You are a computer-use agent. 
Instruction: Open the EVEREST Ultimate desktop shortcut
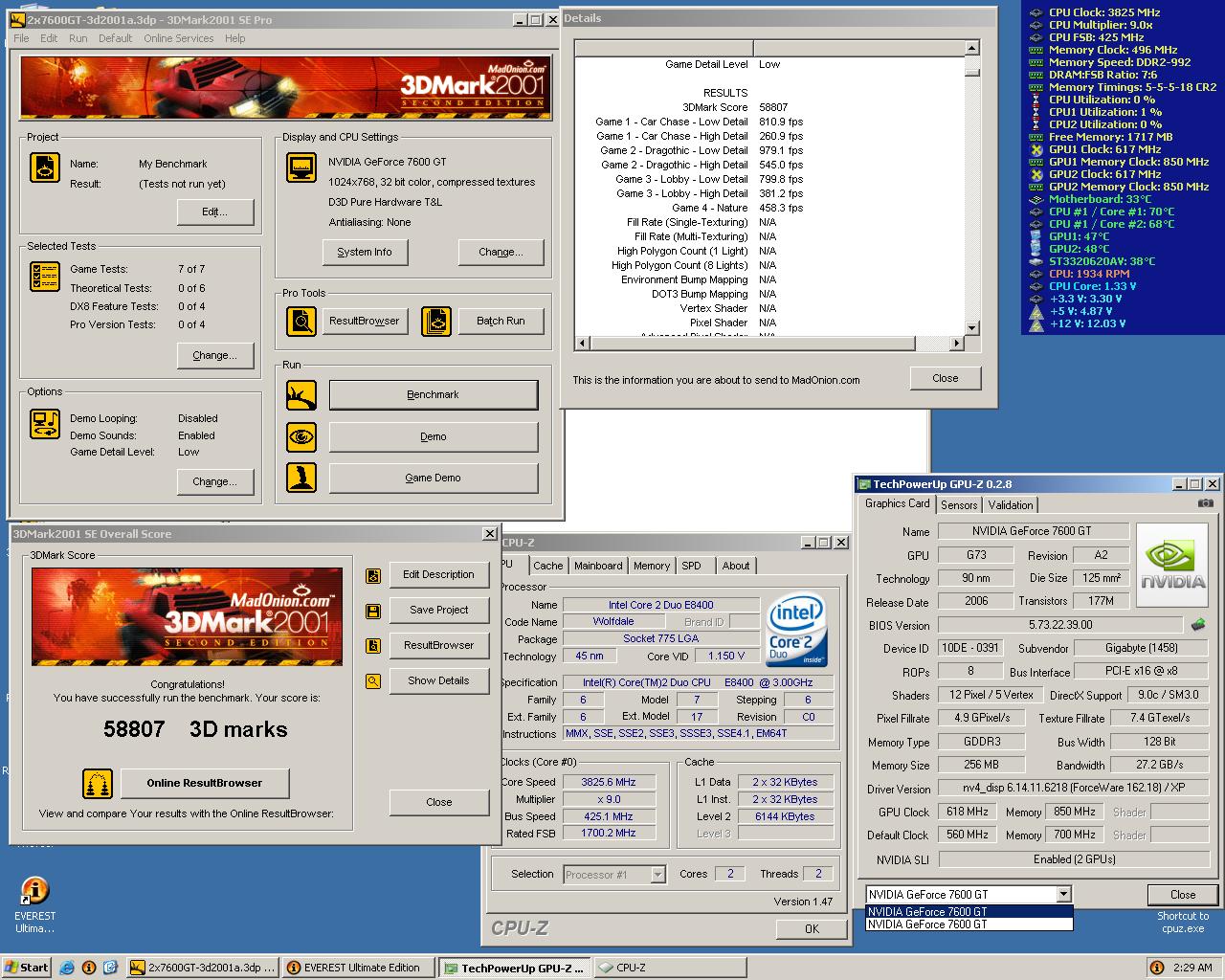tap(34, 904)
